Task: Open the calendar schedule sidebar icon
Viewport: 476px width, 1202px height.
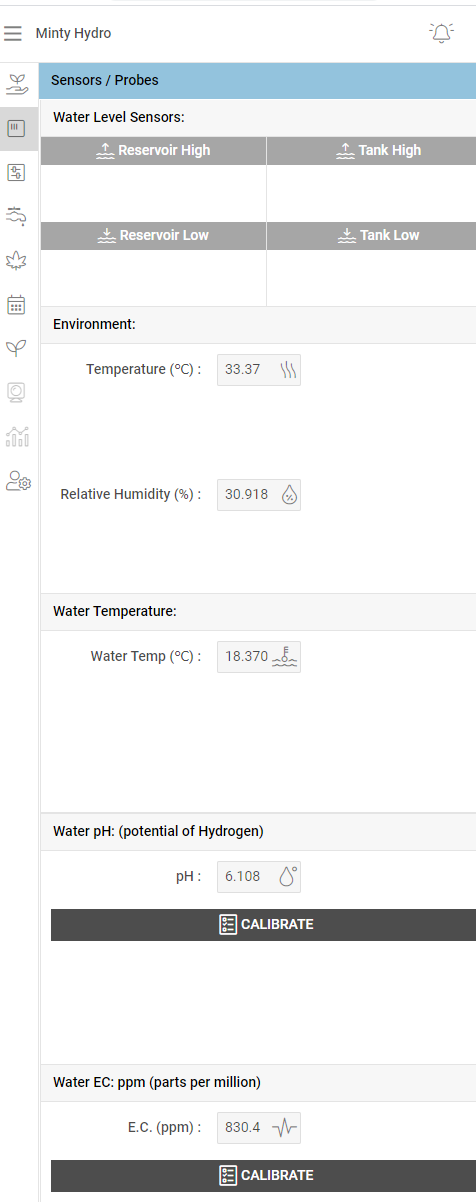Action: pyautogui.click(x=16, y=304)
